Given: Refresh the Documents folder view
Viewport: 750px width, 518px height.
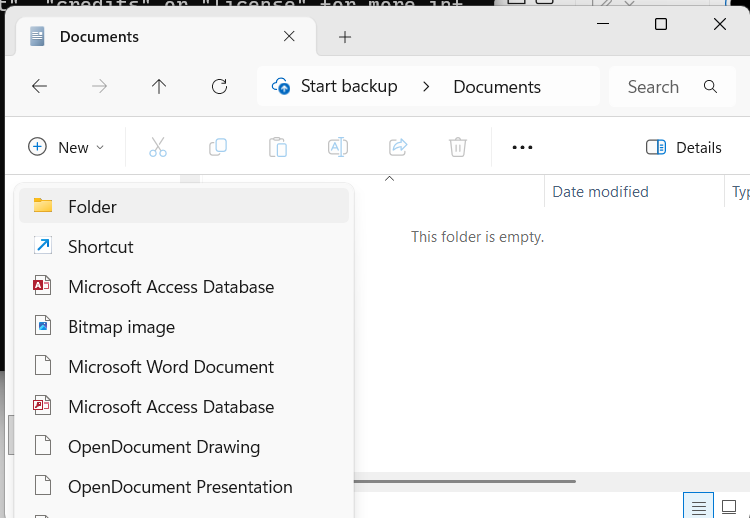Looking at the screenshot, I should 220,87.
